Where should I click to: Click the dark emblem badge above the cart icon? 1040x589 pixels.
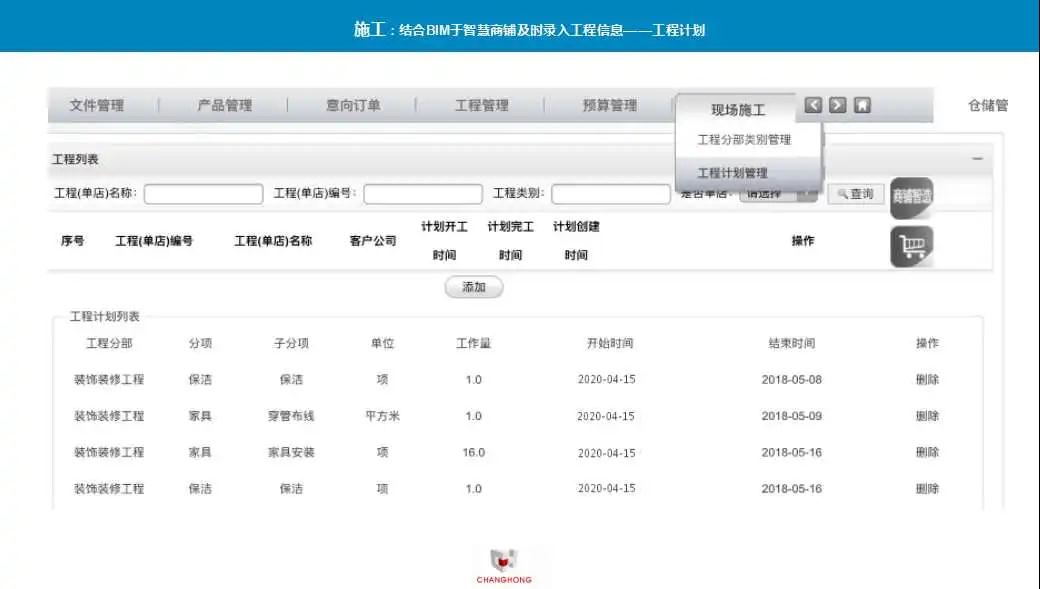[x=914, y=197]
